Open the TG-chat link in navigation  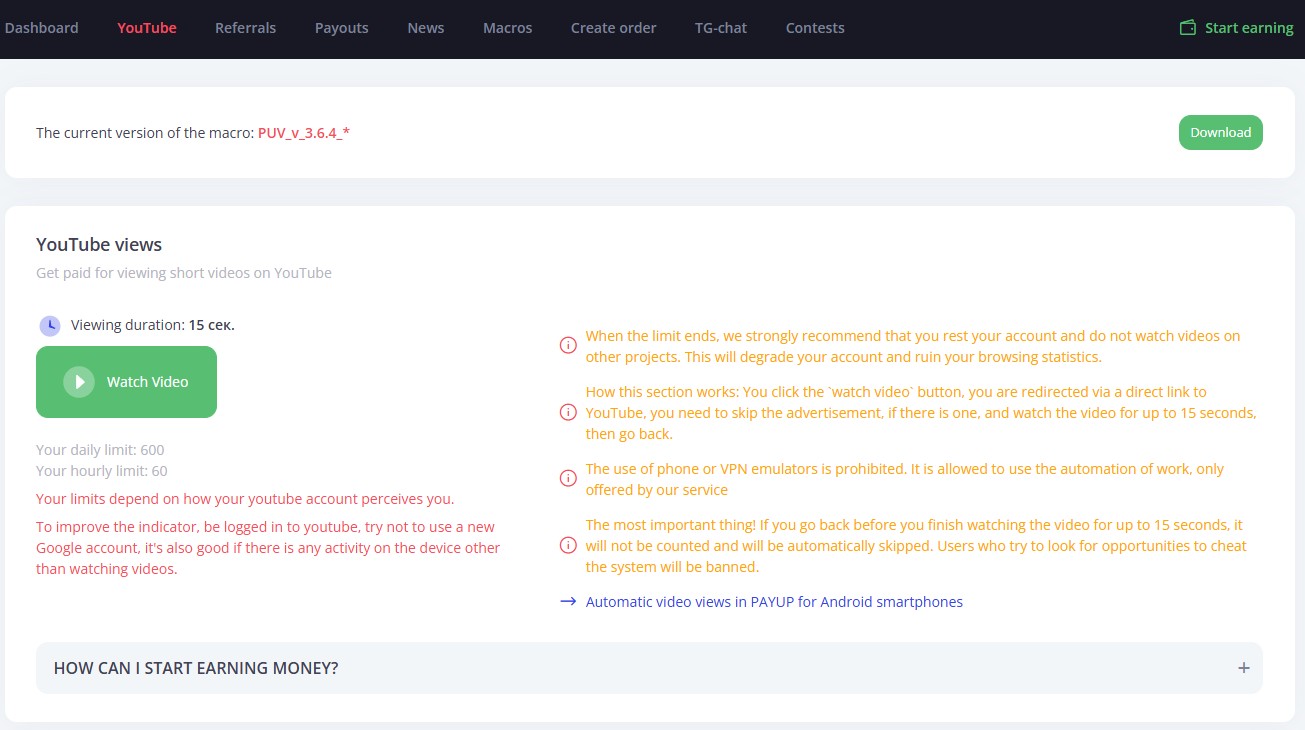pyautogui.click(x=721, y=28)
